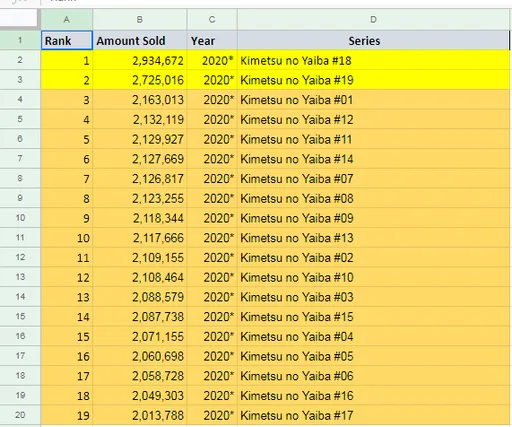Click the Series header cell

[x=373, y=41]
